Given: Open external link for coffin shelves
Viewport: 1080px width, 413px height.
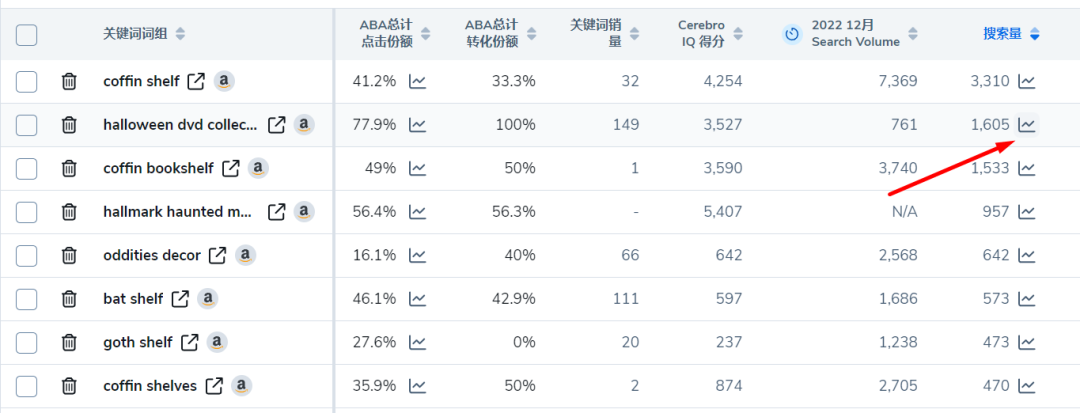Looking at the screenshot, I should click(215, 386).
